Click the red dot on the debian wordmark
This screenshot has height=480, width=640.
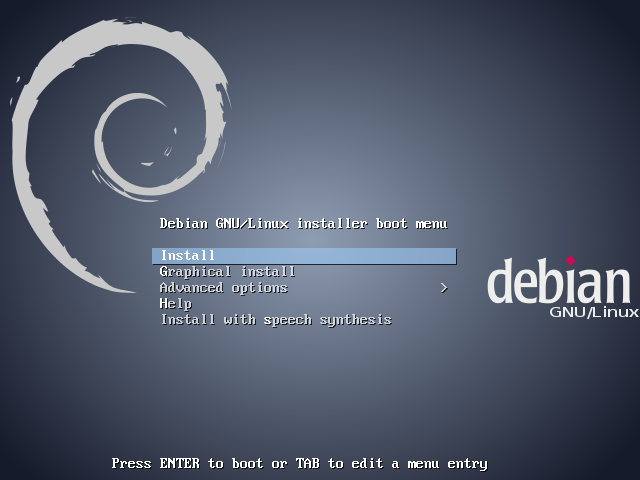[x=571, y=261]
